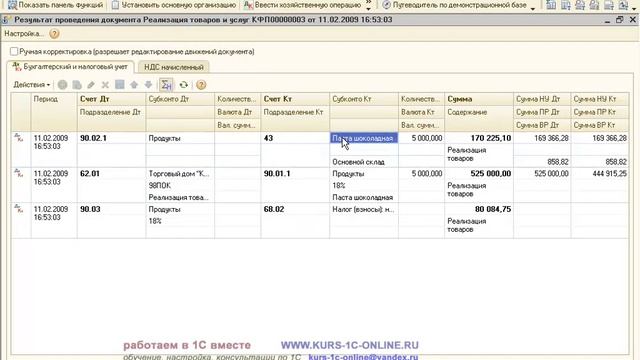This screenshot has height=360, width=640.
Task: Select the debit account cell '90.03'
Action: [x=111, y=209]
